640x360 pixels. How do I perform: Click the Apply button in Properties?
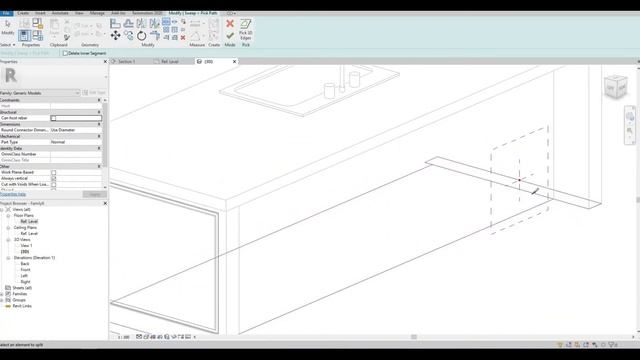pyautogui.click(x=94, y=194)
